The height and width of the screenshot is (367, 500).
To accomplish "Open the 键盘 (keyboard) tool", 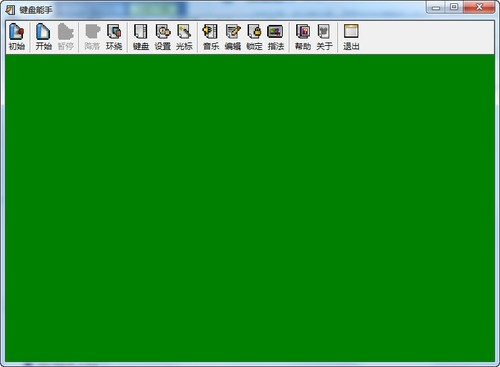I will [141, 37].
